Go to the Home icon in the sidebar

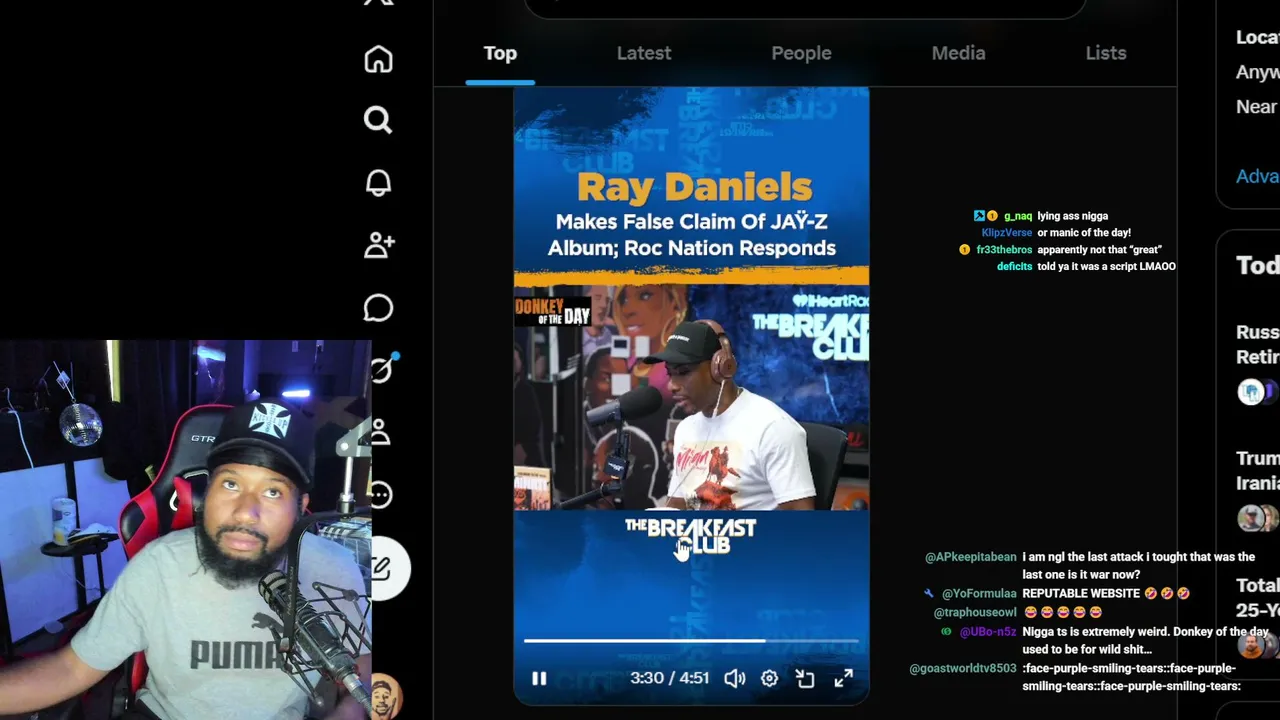(378, 59)
